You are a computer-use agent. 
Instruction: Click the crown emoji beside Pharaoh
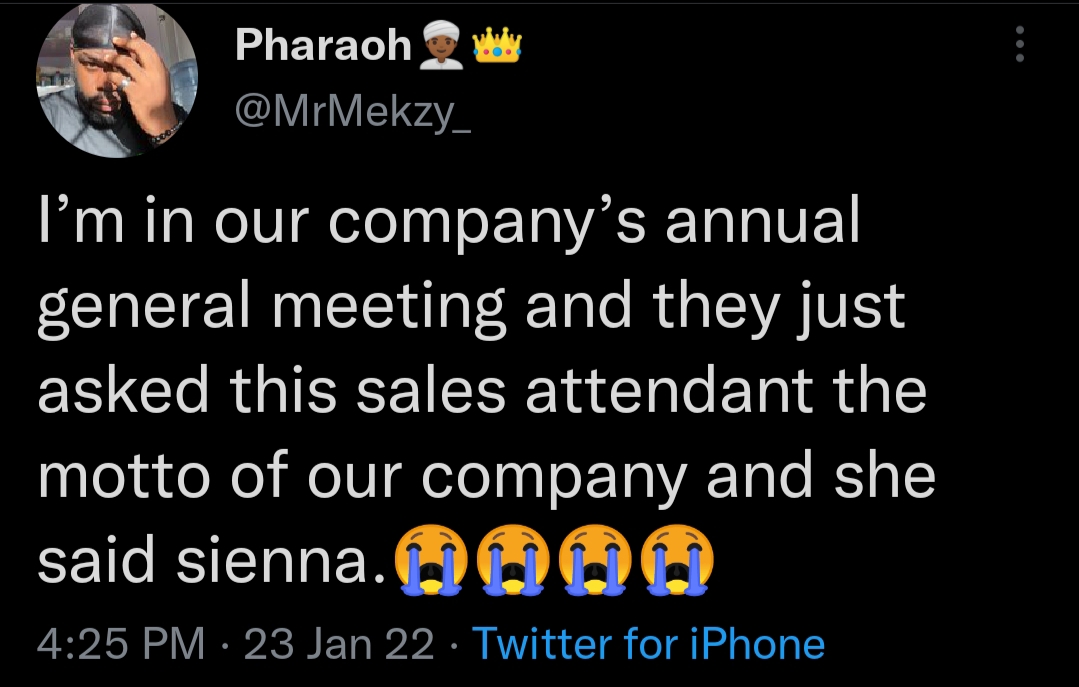tap(497, 45)
